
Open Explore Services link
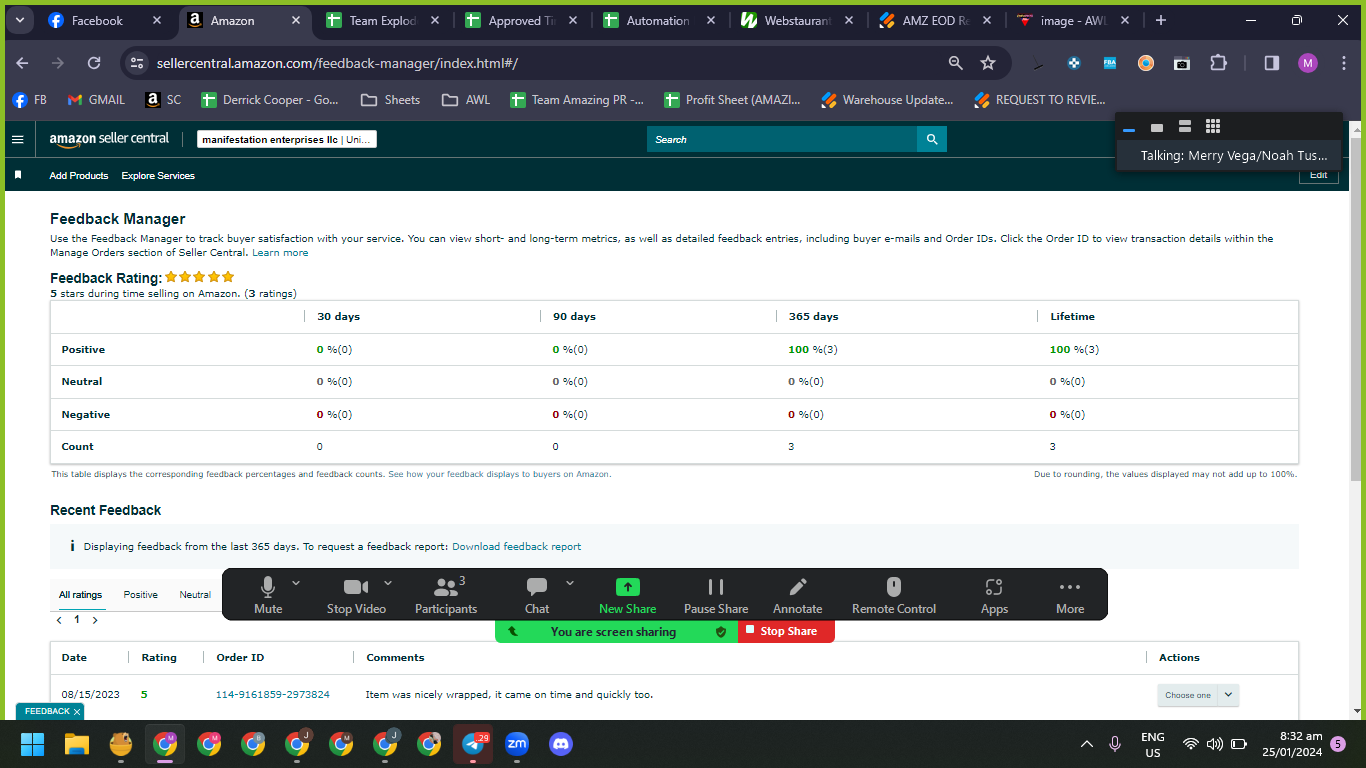coord(158,176)
